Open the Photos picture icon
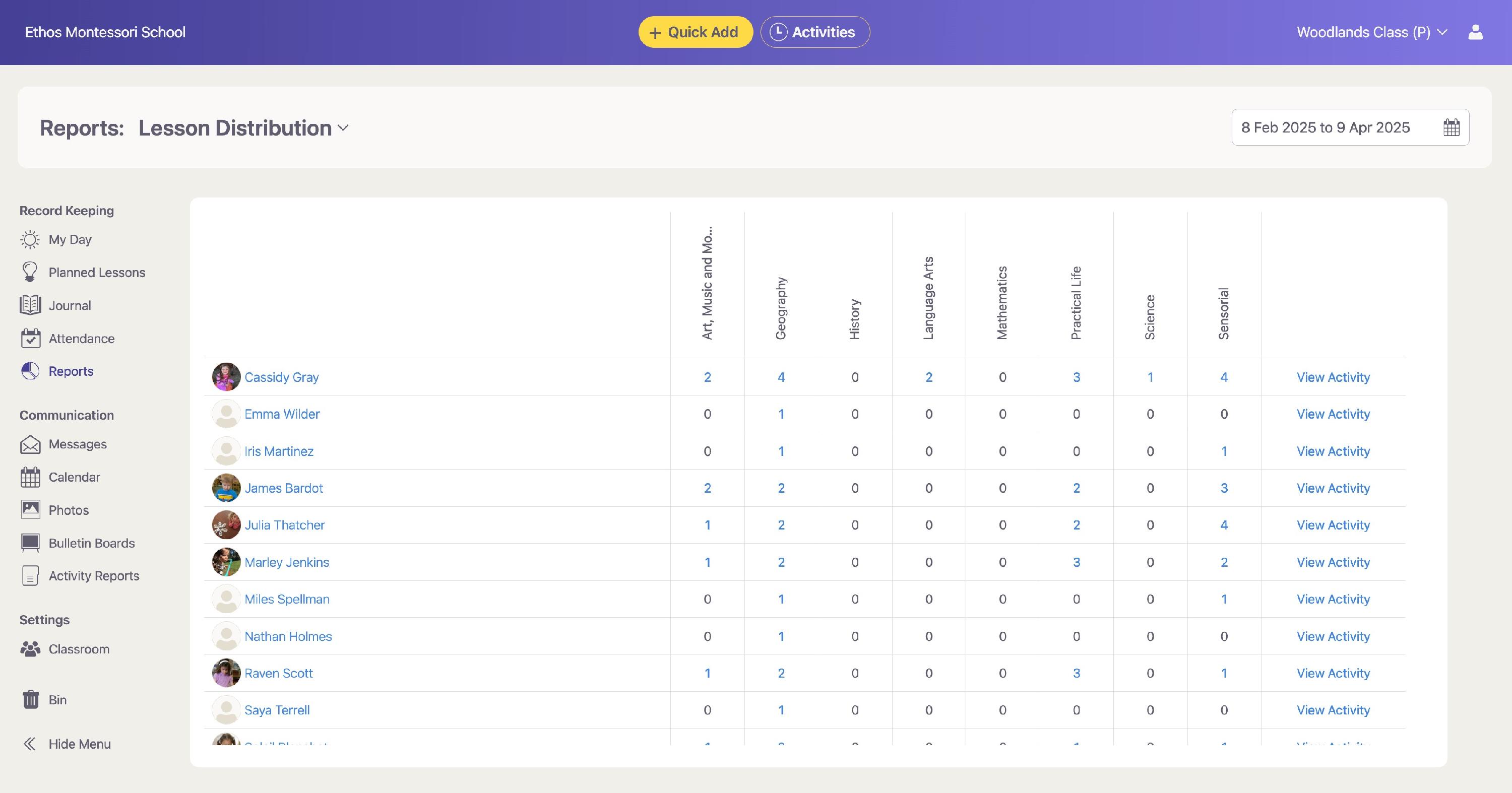 (30, 510)
